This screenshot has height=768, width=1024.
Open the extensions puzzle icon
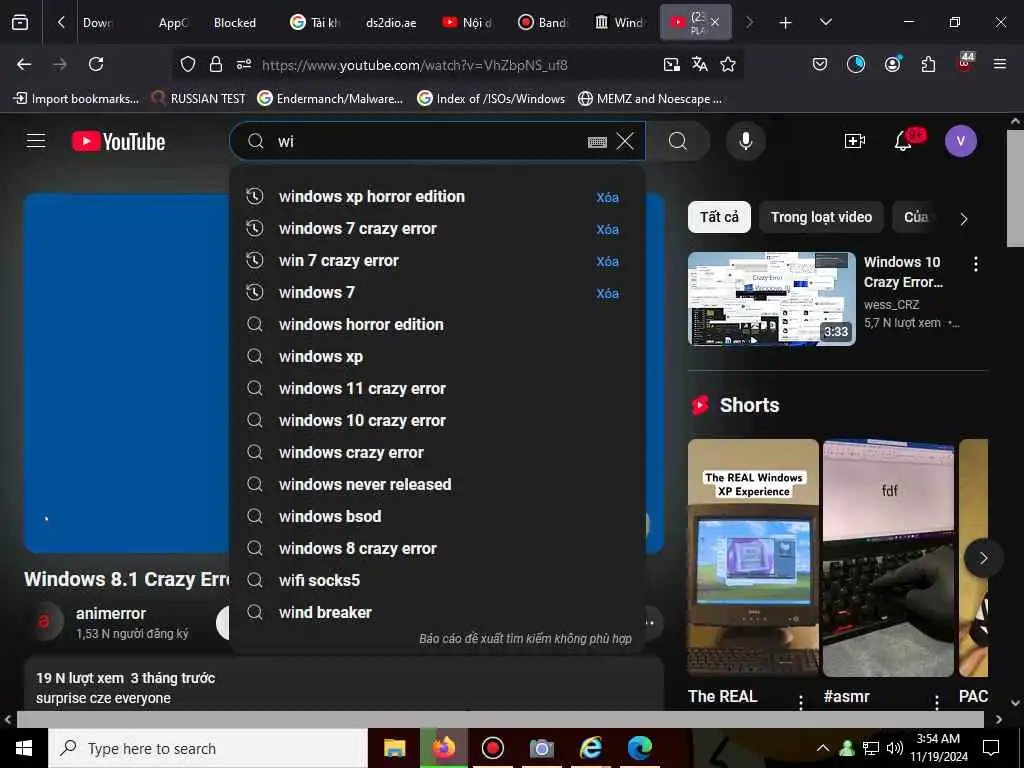[x=928, y=64]
